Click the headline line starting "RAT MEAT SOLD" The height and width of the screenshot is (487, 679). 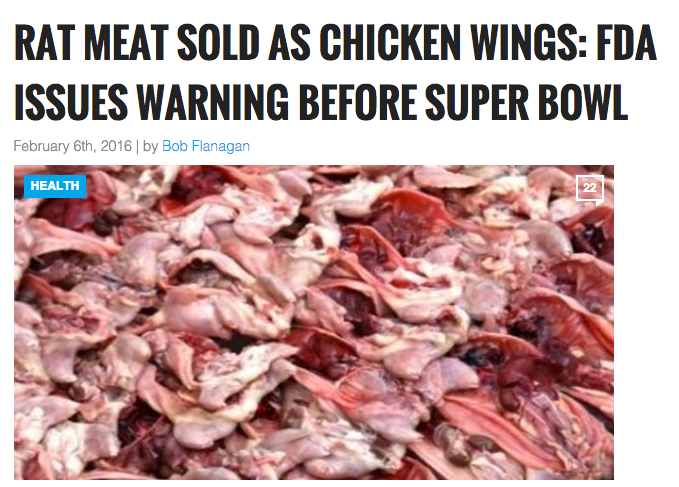(x=336, y=42)
